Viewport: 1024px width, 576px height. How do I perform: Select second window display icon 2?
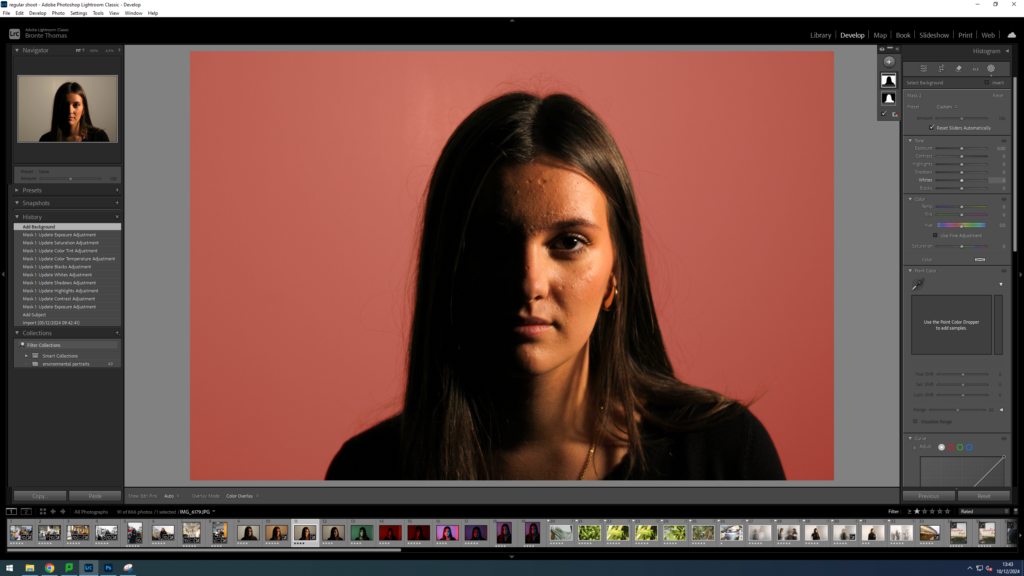pyautogui.click(x=26, y=512)
